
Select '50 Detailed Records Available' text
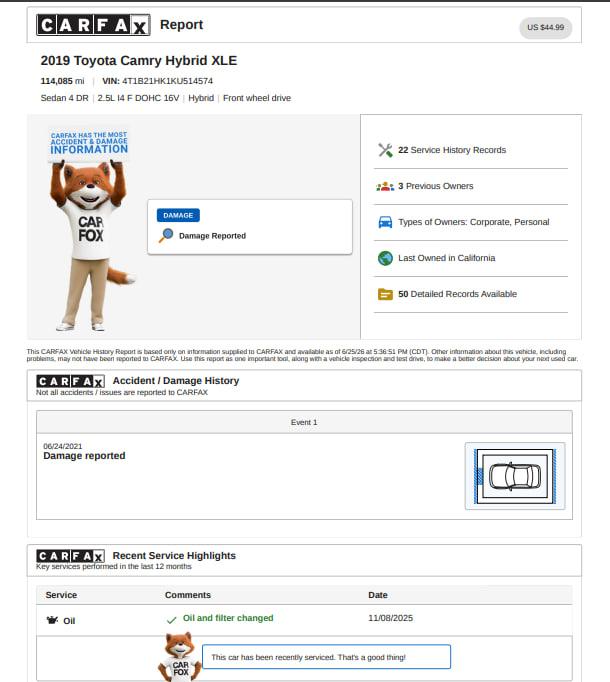(x=457, y=294)
